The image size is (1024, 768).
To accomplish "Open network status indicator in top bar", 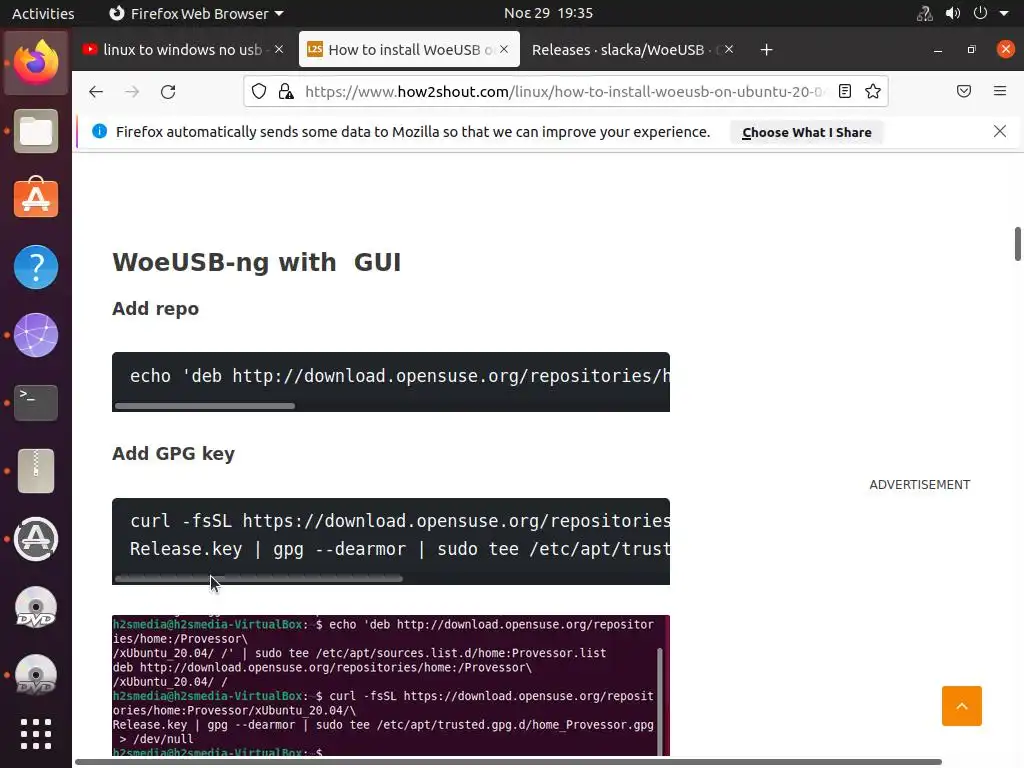I will coord(924,13).
